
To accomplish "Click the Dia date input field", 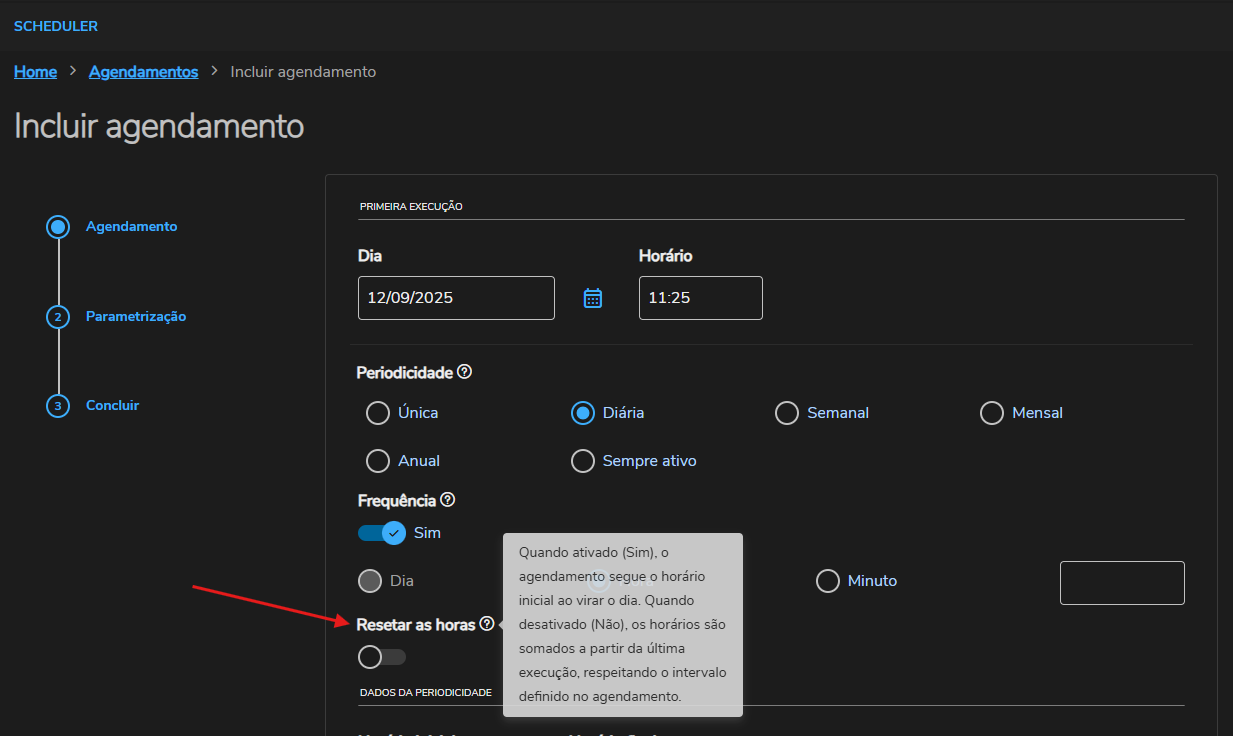I will 456,298.
